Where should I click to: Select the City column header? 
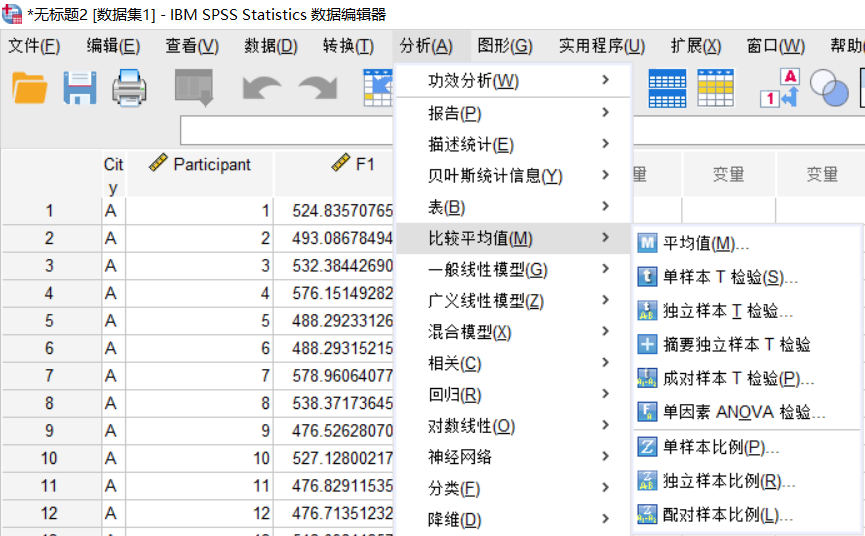click(114, 174)
